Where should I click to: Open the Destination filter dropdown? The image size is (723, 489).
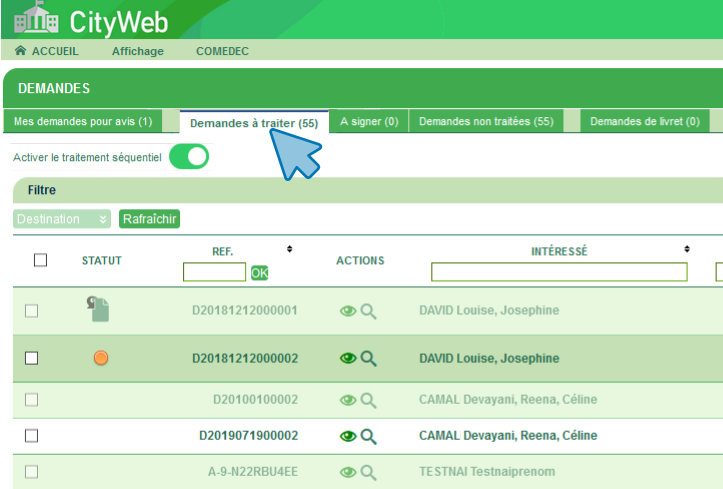[62, 219]
